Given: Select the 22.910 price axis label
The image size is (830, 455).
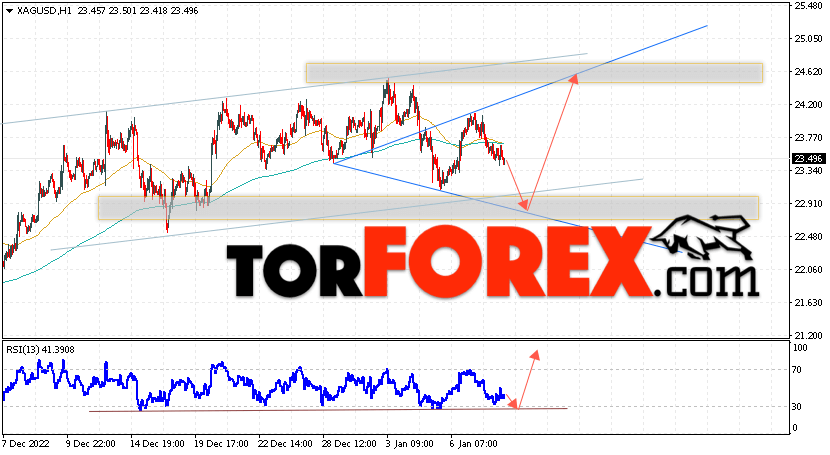Looking at the screenshot, I should click(x=808, y=204).
